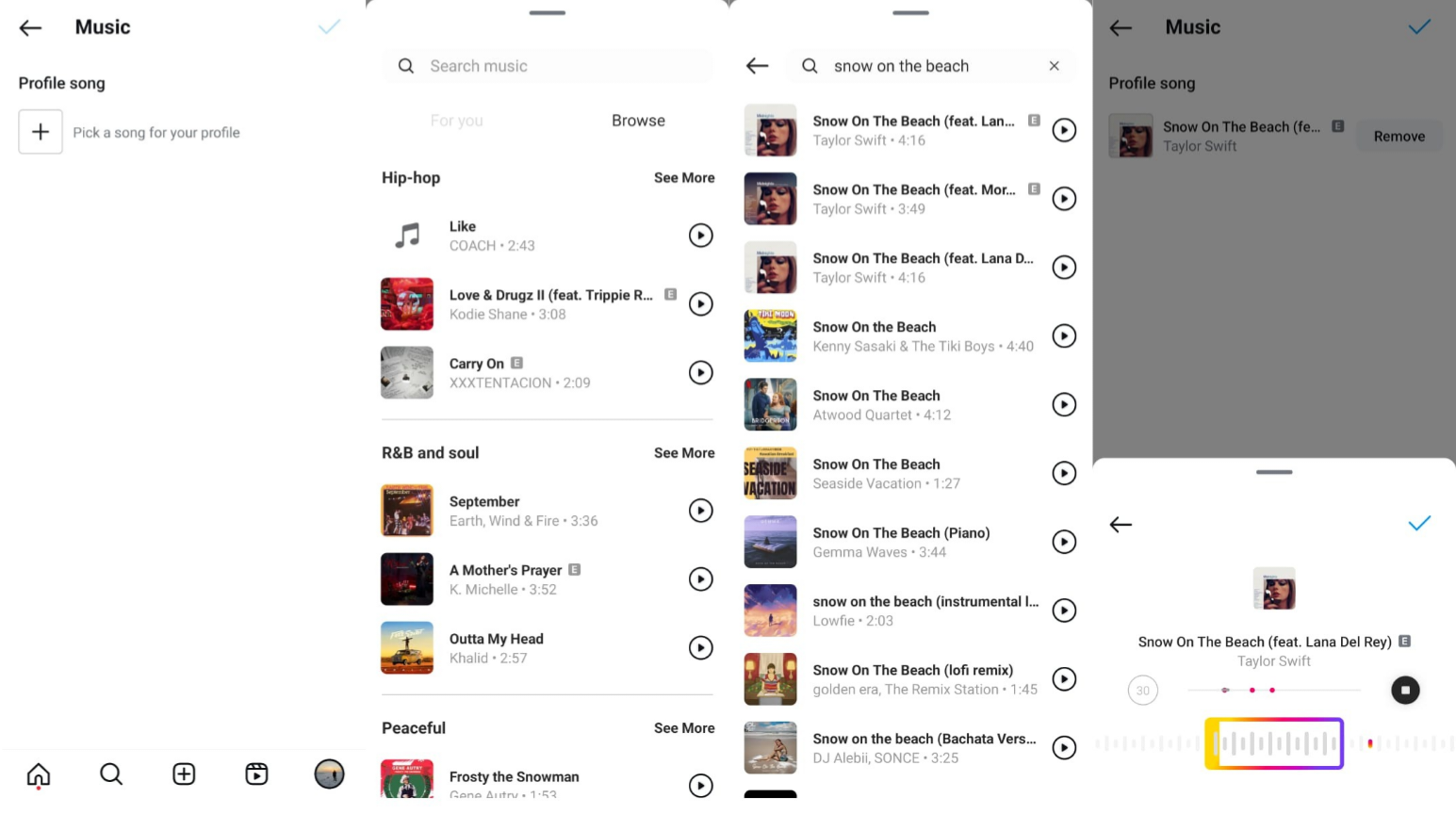Click the Search music input field
This screenshot has height=814, width=1456.
[547, 66]
